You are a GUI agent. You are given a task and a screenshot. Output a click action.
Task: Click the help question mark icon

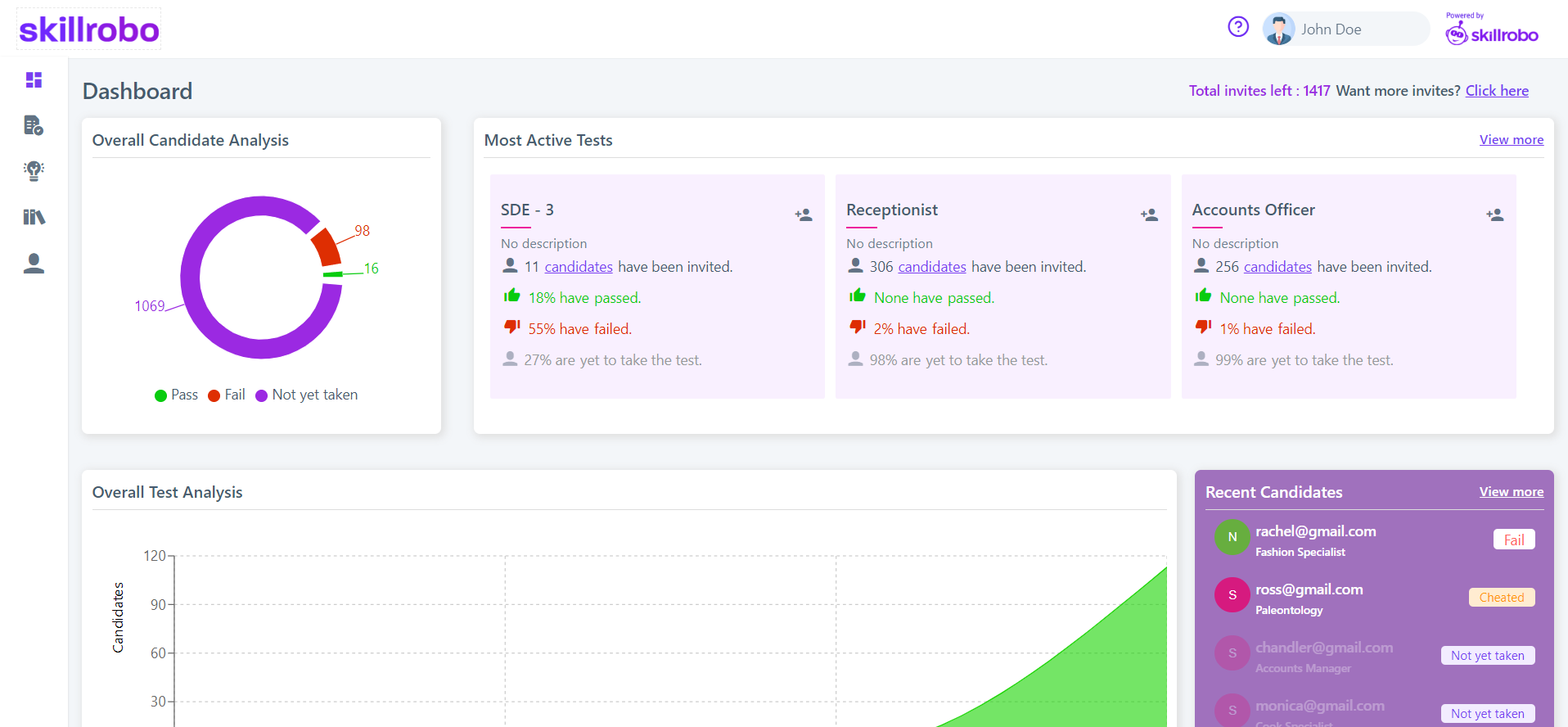[1238, 27]
